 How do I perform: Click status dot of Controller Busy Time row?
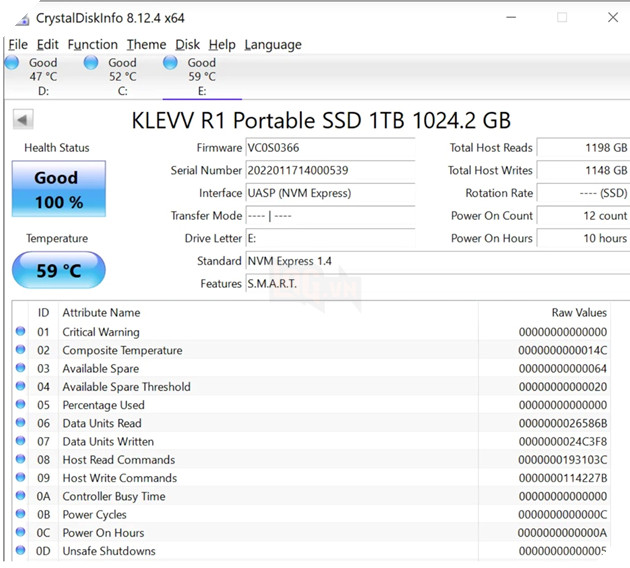click(x=20, y=495)
